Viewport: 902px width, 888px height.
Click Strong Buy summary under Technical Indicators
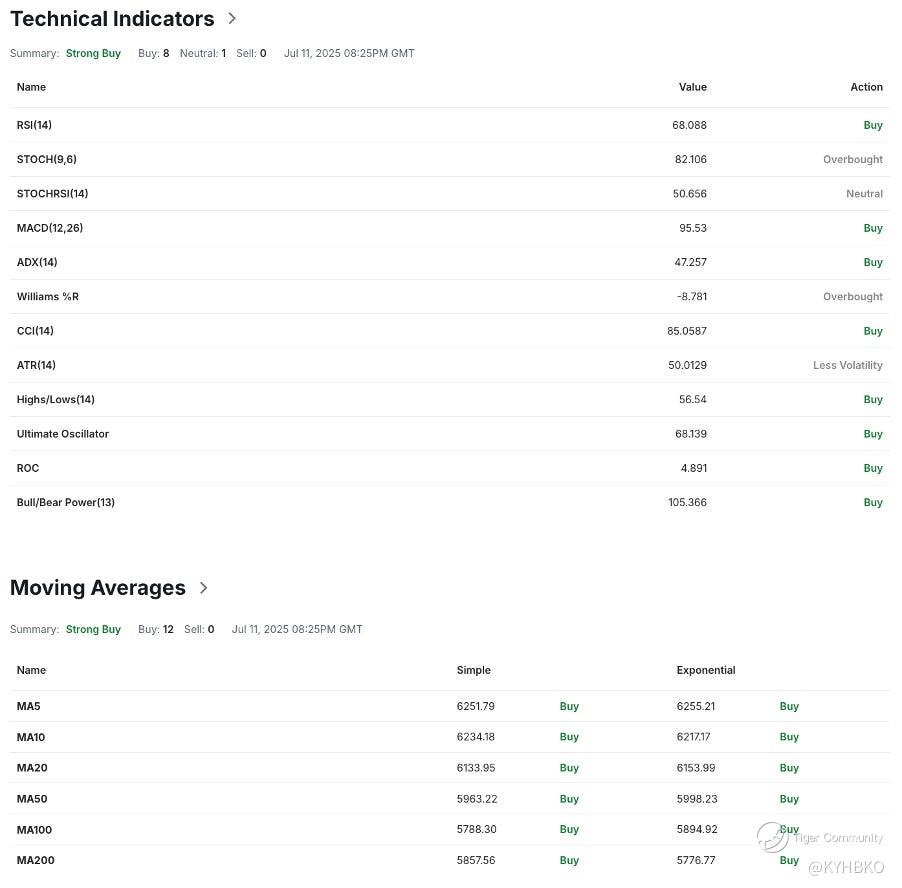93,53
